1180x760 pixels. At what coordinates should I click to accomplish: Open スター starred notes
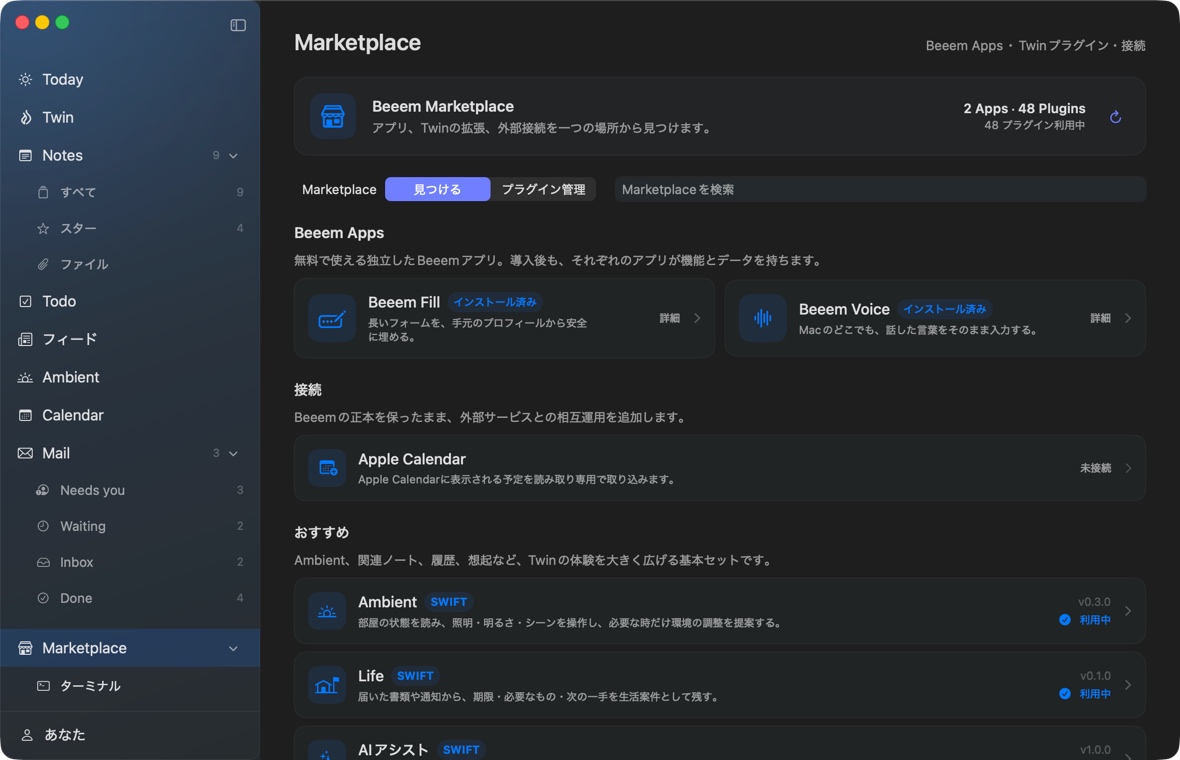tap(130, 228)
